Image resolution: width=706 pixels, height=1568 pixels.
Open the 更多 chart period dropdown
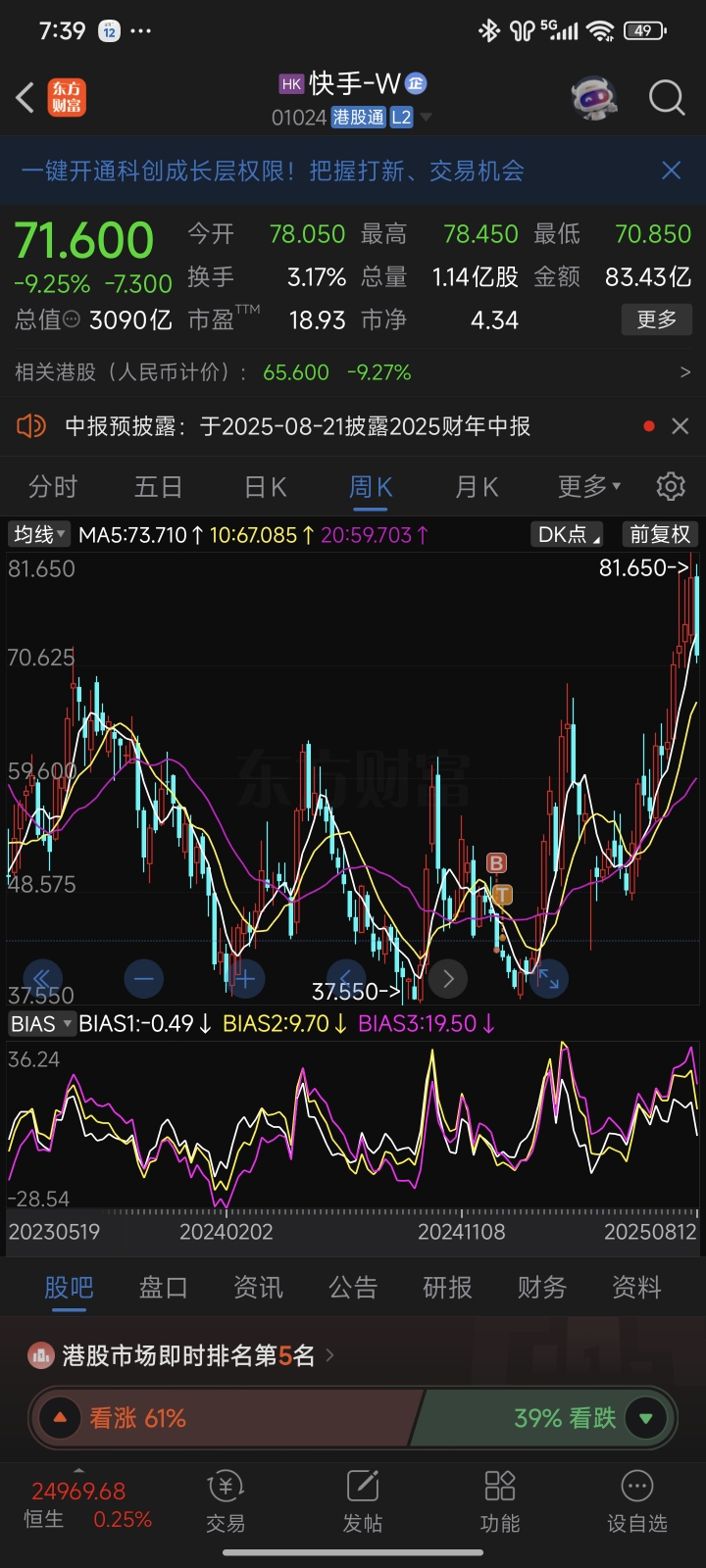tap(589, 486)
